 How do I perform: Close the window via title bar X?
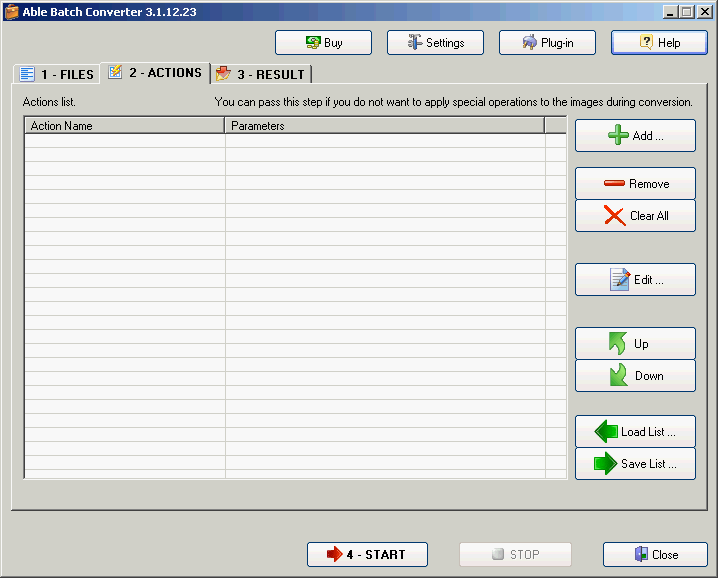tap(704, 12)
